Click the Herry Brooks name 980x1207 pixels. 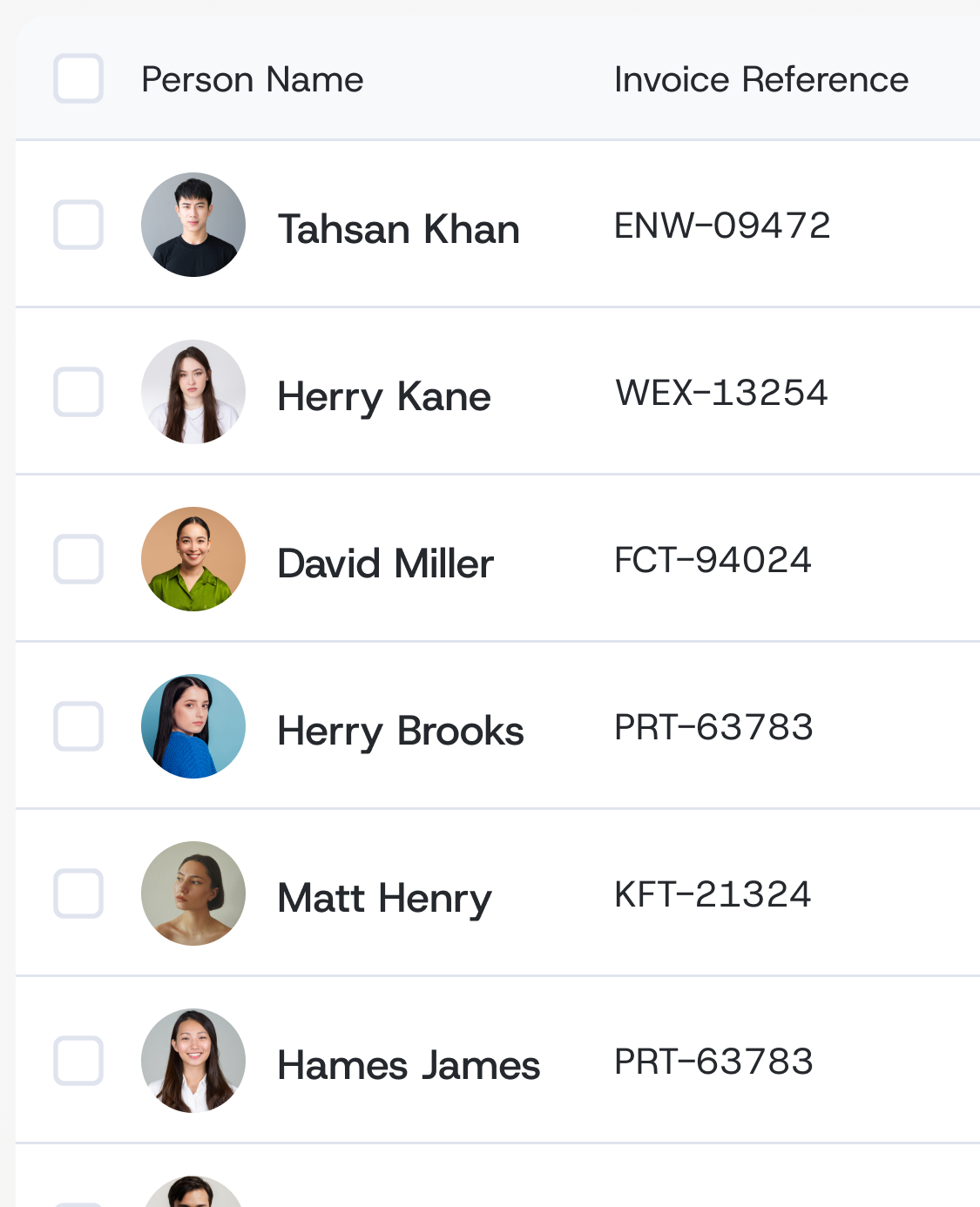pyautogui.click(x=401, y=732)
